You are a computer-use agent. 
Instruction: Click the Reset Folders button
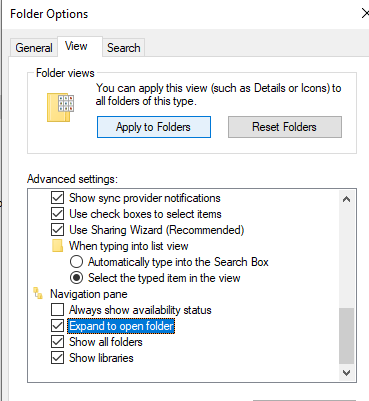click(x=285, y=127)
